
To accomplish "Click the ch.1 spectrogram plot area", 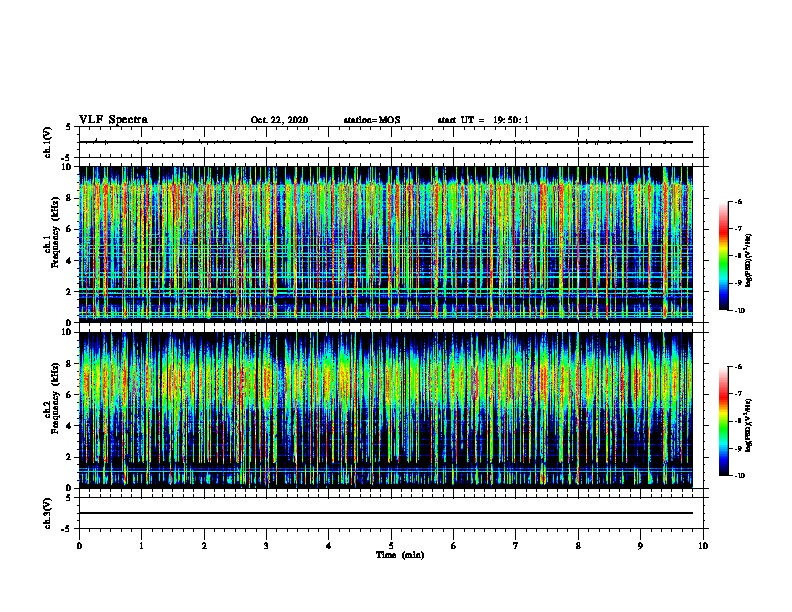I will 386,244.
